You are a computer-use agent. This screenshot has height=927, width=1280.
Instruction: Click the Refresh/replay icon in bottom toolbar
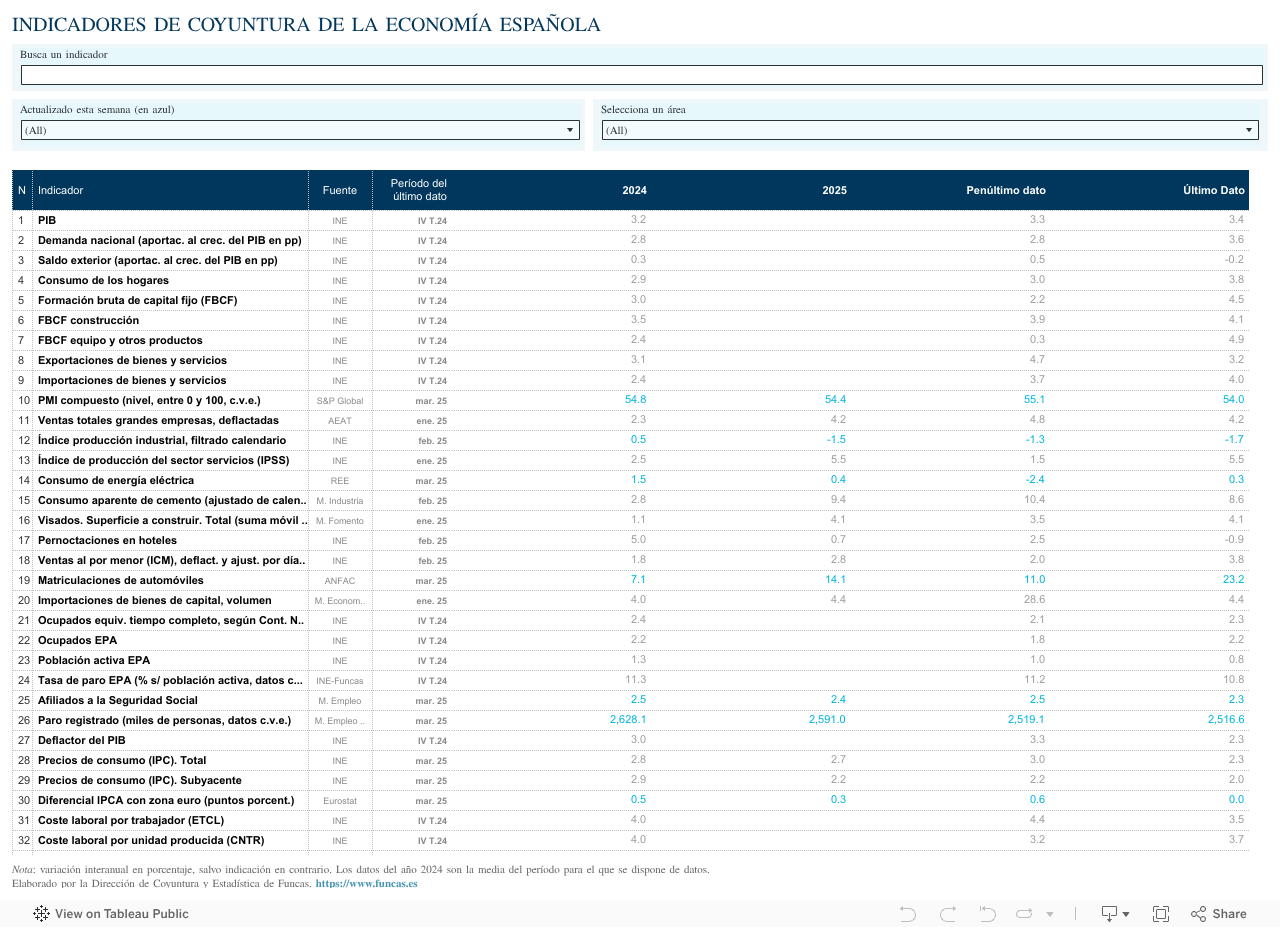click(x=1025, y=913)
